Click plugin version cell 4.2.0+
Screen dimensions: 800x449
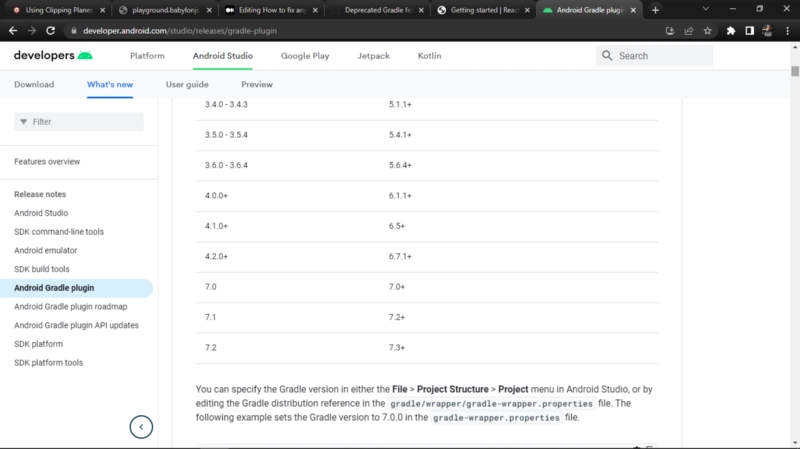pyautogui.click(x=216, y=257)
